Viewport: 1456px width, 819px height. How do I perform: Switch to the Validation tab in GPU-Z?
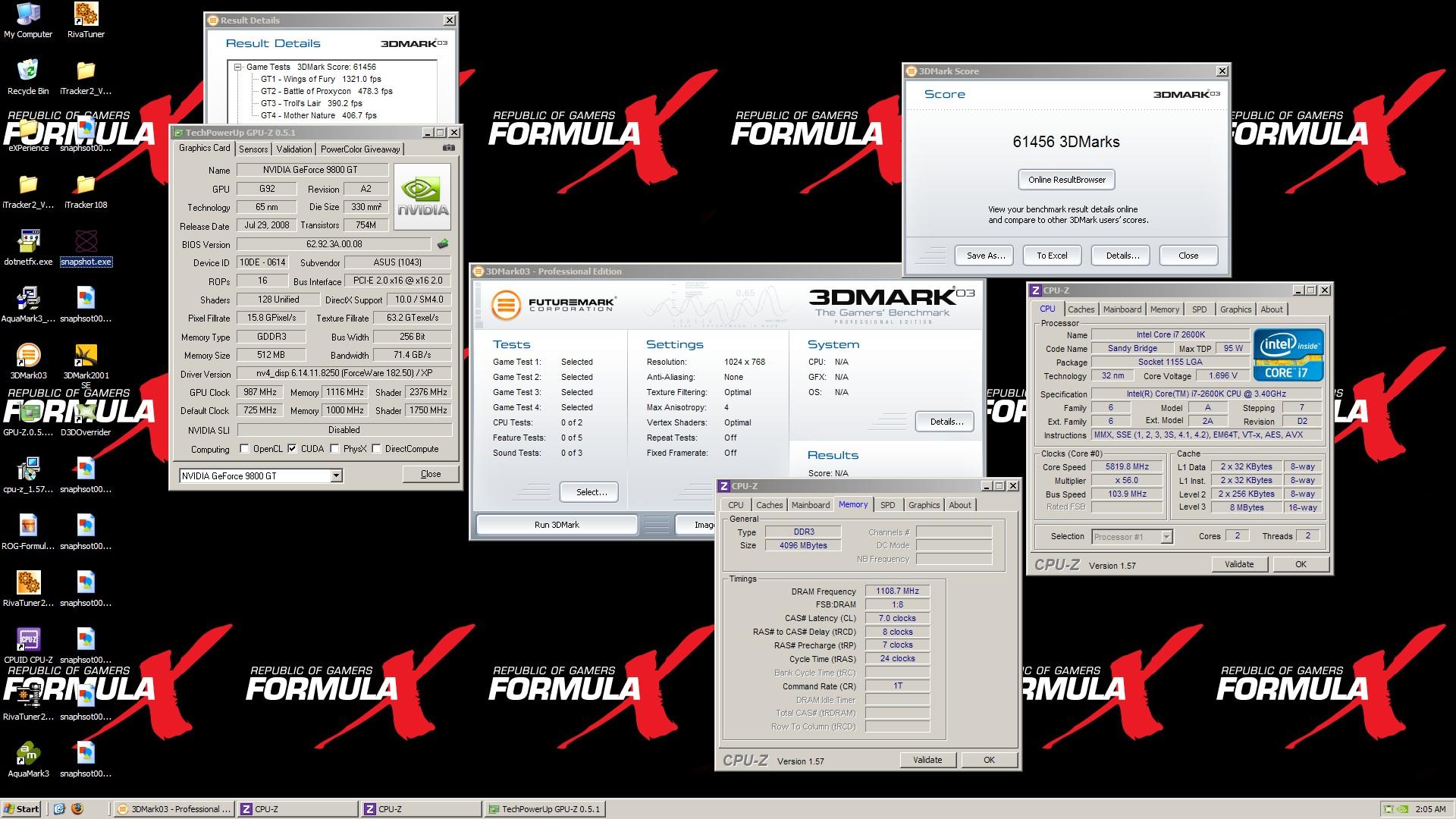point(294,149)
